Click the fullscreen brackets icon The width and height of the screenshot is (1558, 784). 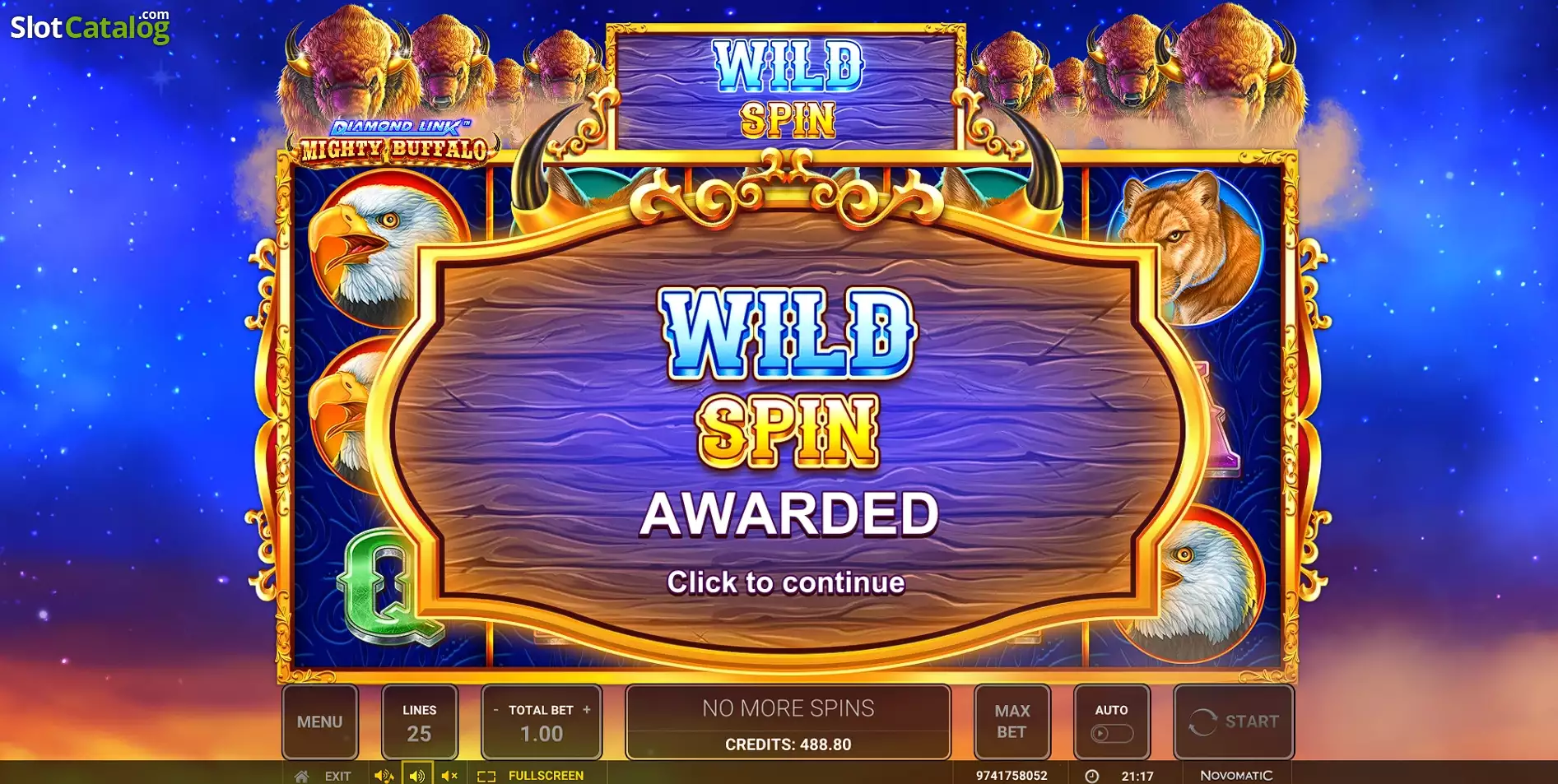pyautogui.click(x=486, y=776)
